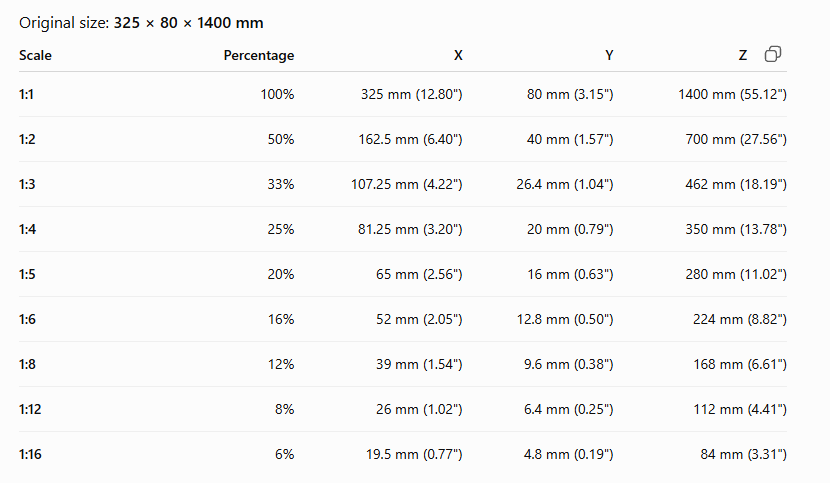Click the 1:8 scale row label

tap(28, 364)
